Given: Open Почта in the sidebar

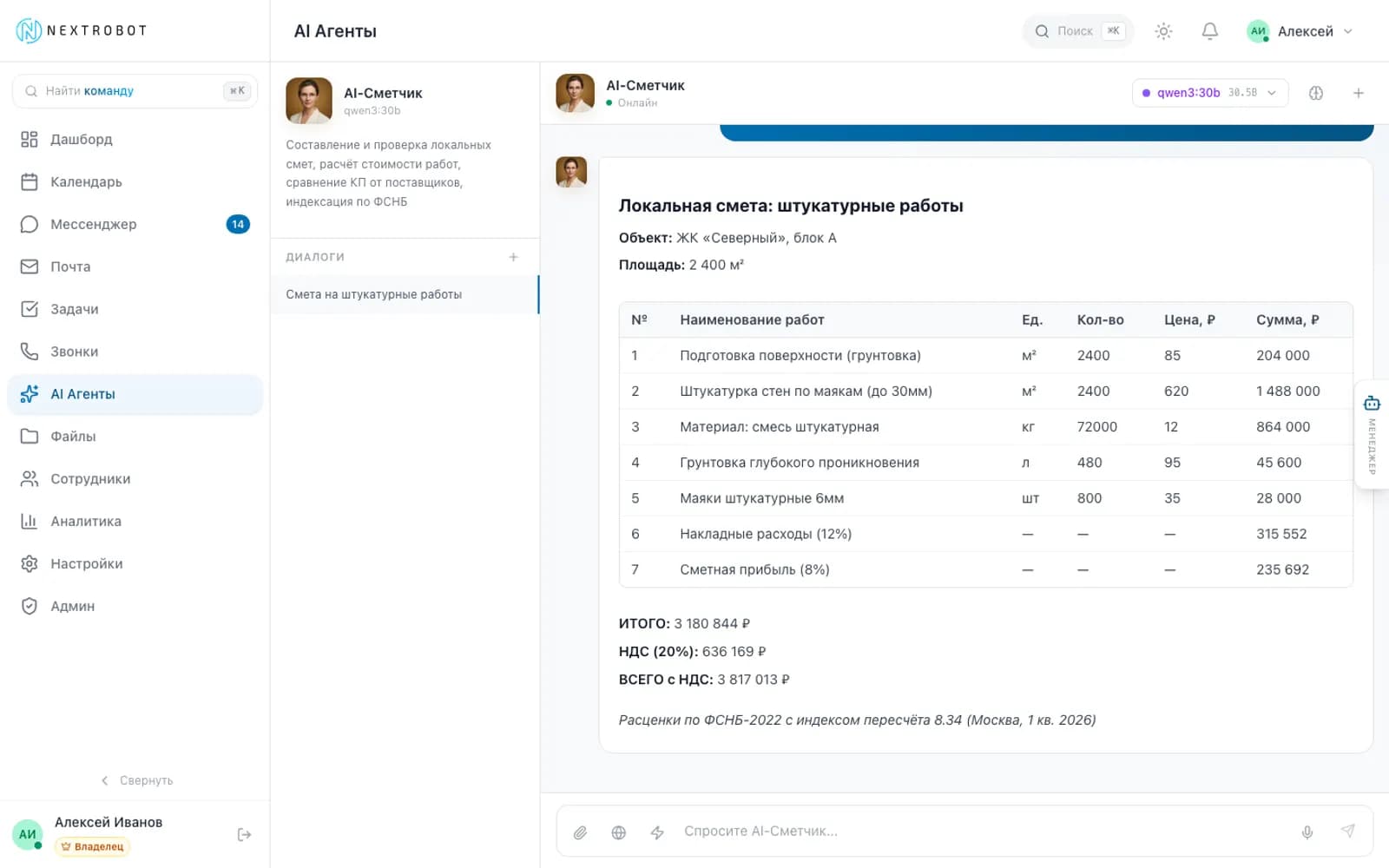Looking at the screenshot, I should (x=135, y=266).
